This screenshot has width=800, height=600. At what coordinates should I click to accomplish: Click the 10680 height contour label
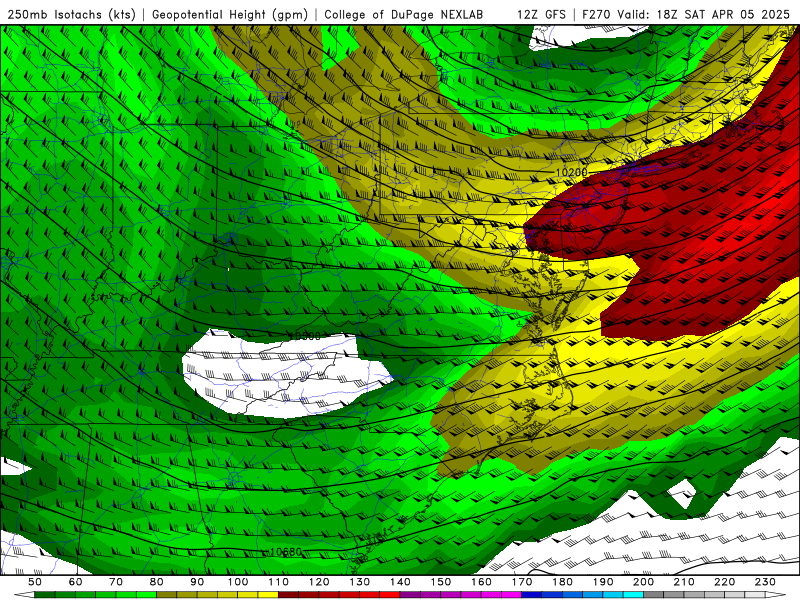(x=285, y=552)
